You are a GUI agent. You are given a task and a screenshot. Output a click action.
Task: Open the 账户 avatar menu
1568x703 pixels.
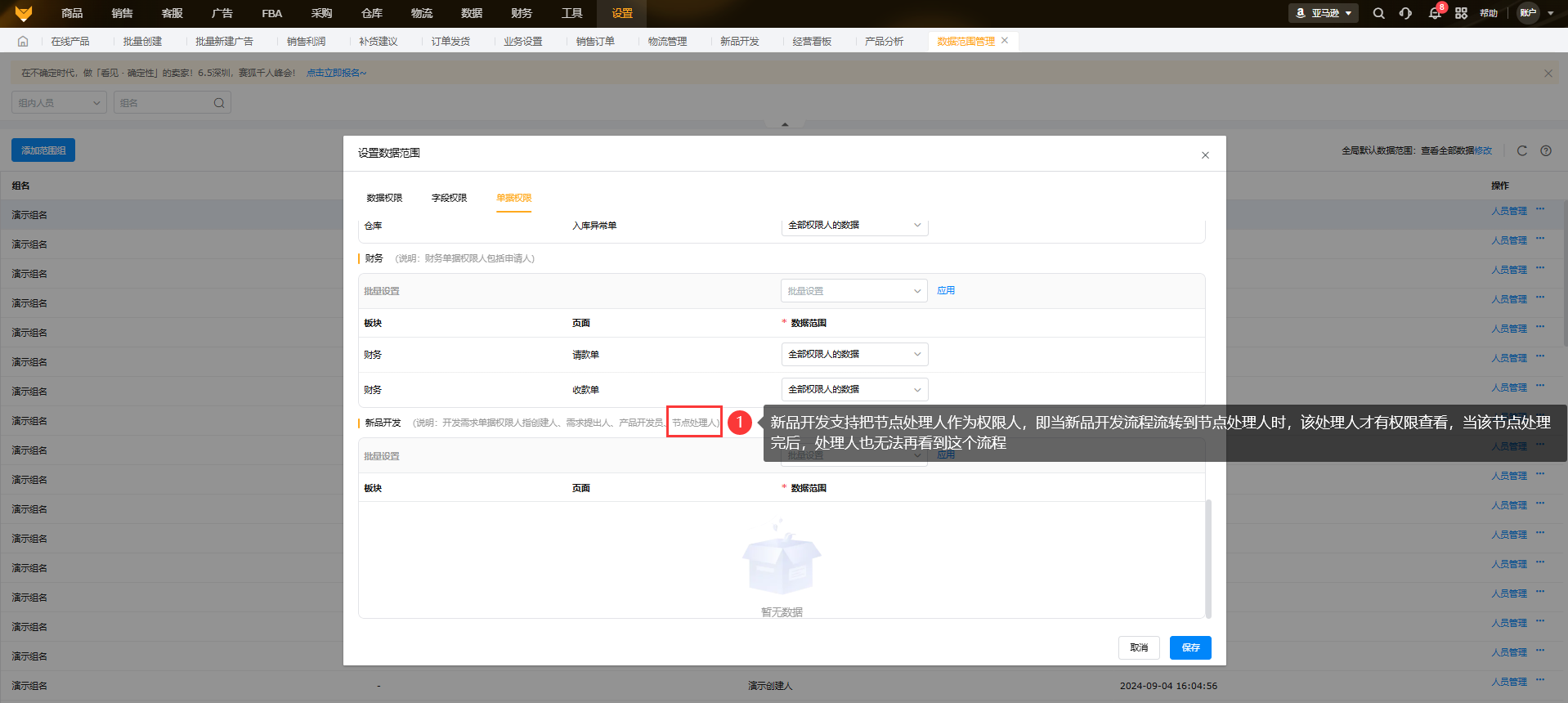[1536, 13]
